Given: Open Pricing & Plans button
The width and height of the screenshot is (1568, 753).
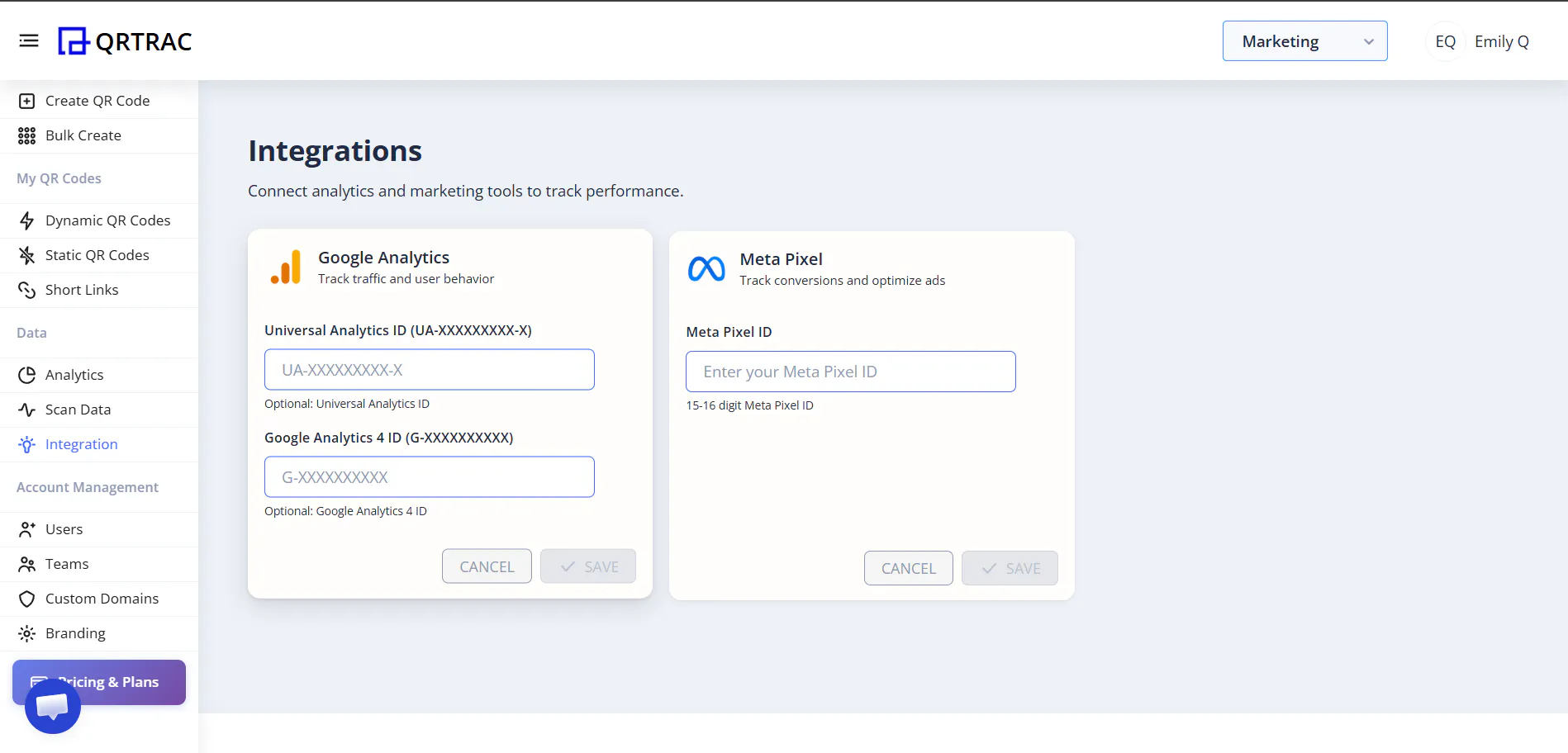Looking at the screenshot, I should tap(99, 682).
